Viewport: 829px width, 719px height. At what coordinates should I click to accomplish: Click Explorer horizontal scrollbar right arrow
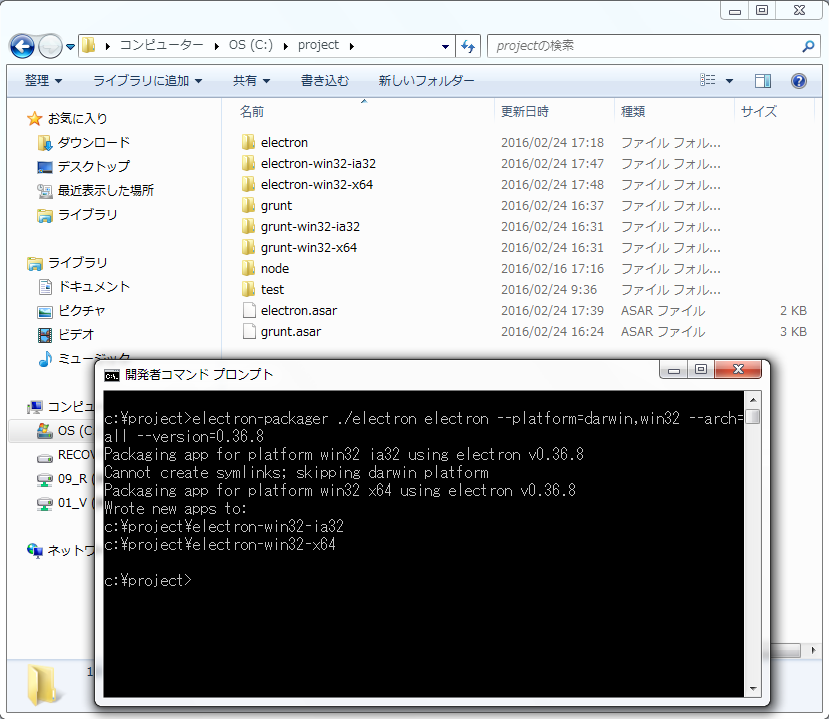pos(813,650)
